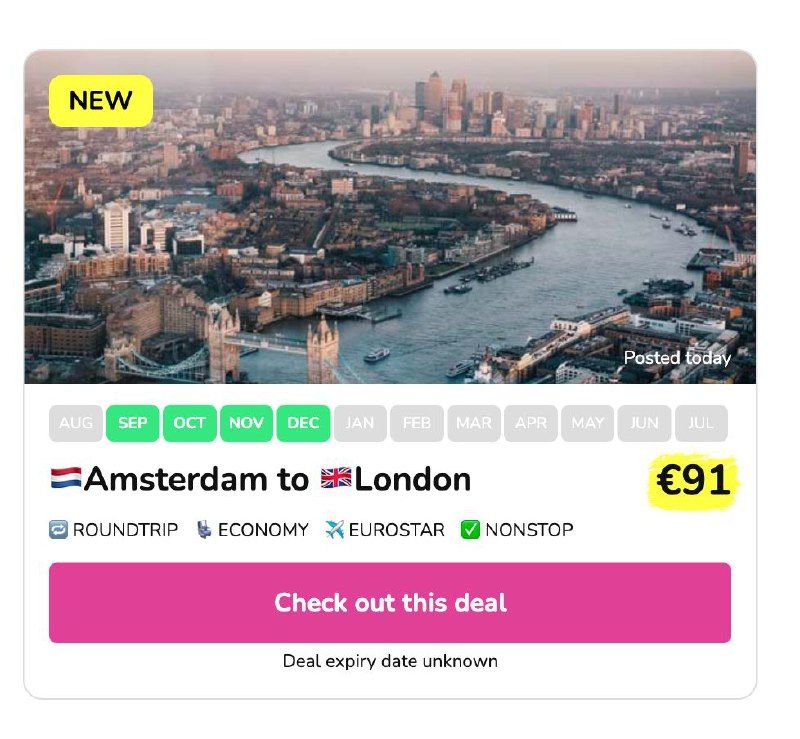
Task: Click the Check out this deal button
Action: [390, 603]
